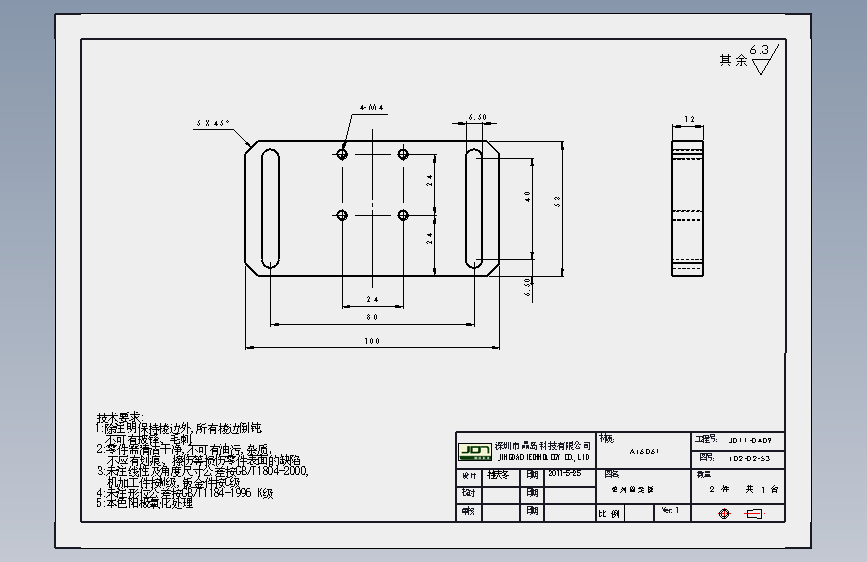Click the M4 hole touched by the leader arrow

coord(342,154)
